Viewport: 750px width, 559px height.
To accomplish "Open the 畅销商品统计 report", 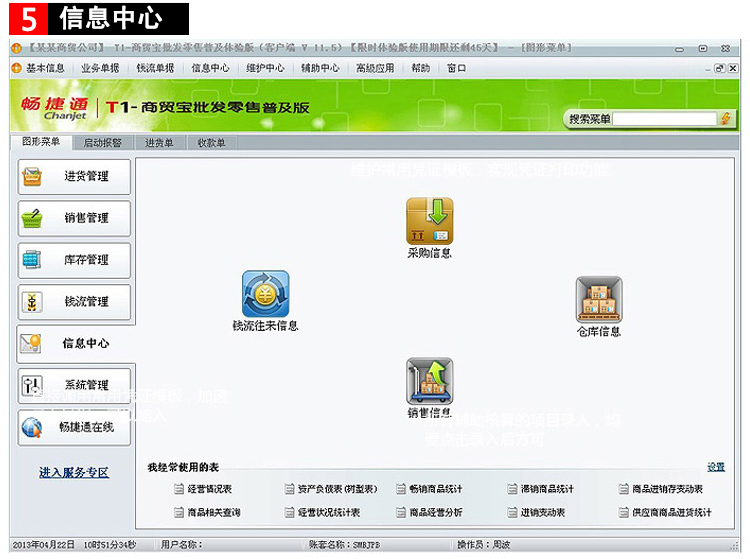I will click(x=430, y=489).
